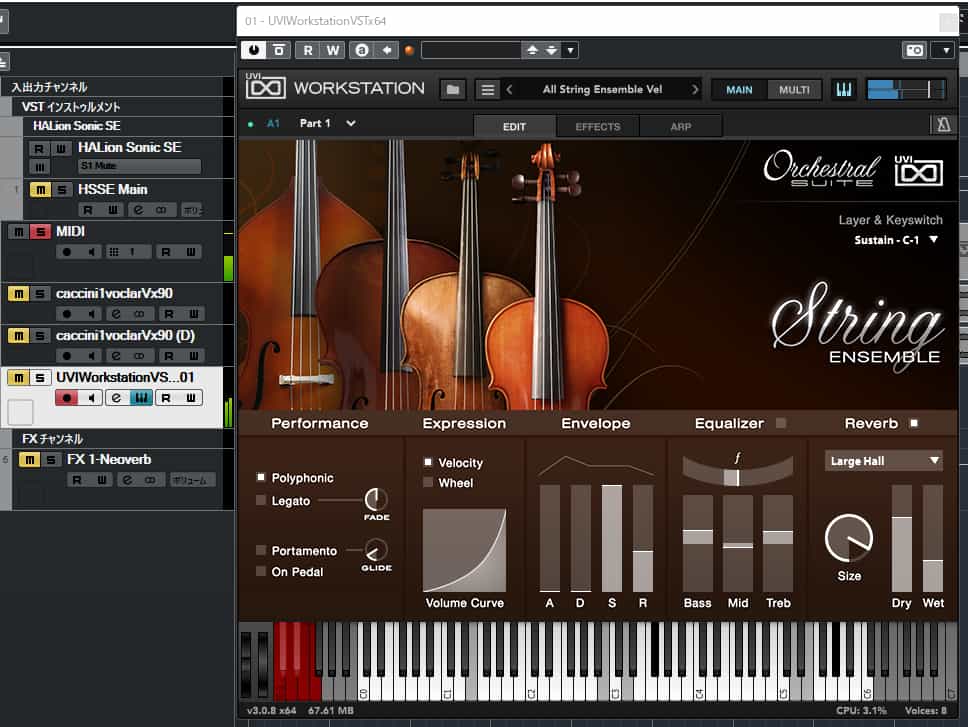The image size is (968, 727).
Task: Open the UVI Workstation hamburger menu
Action: pos(487,90)
